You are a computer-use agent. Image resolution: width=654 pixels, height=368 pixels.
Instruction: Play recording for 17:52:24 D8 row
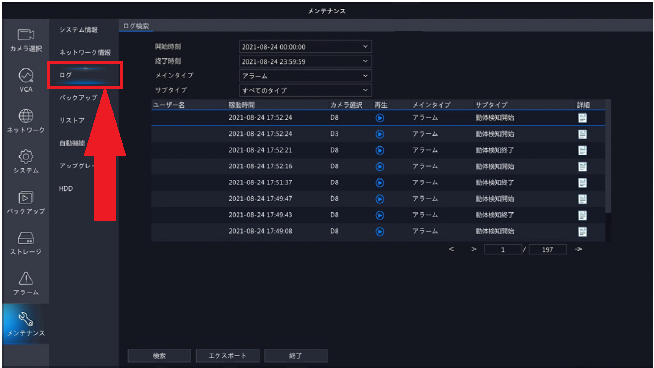tap(380, 118)
